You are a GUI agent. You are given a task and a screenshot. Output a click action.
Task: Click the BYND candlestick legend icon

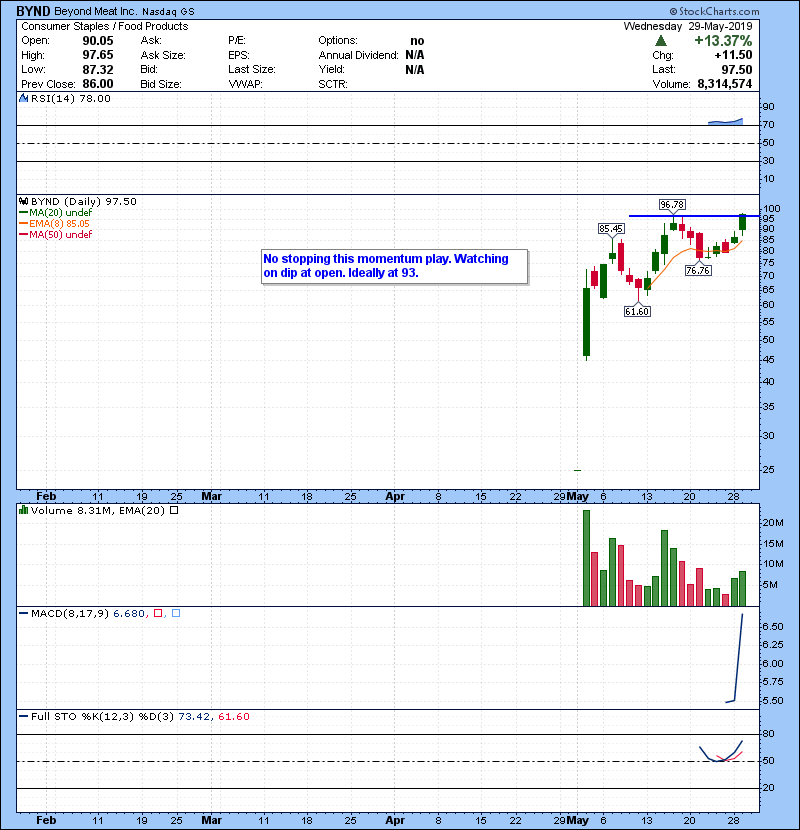point(23,201)
